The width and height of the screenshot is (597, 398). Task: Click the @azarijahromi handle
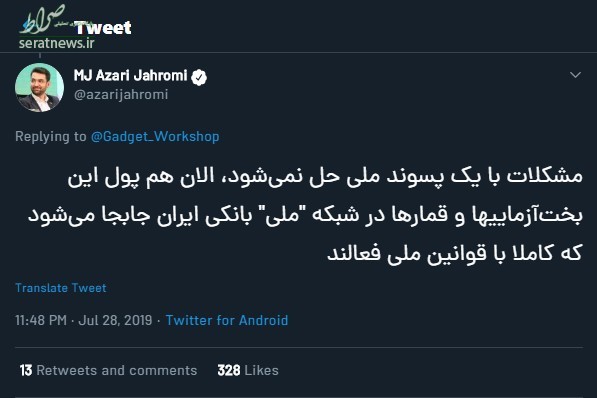pos(121,94)
